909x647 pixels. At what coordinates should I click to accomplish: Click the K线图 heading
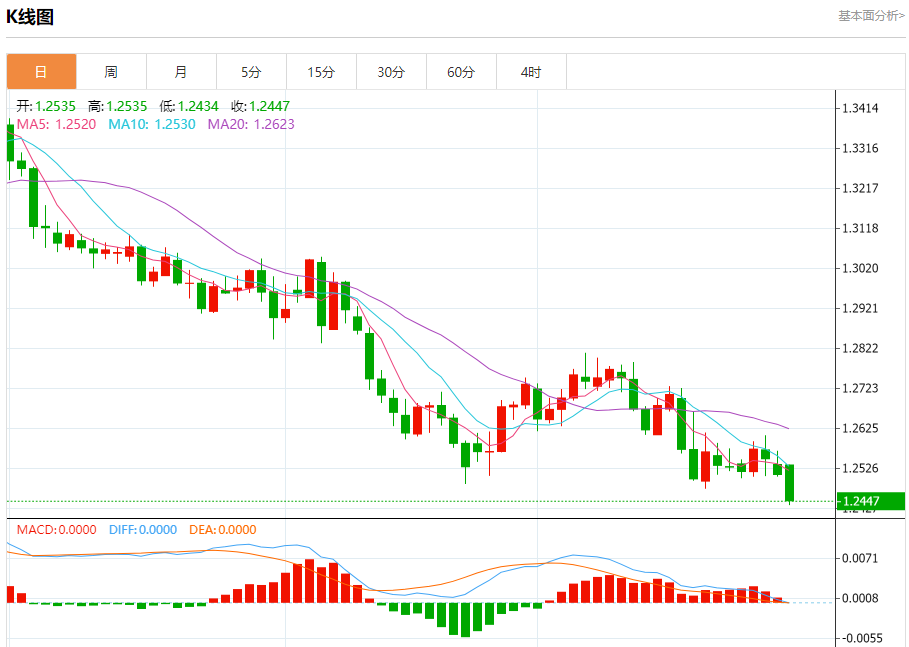[30, 17]
